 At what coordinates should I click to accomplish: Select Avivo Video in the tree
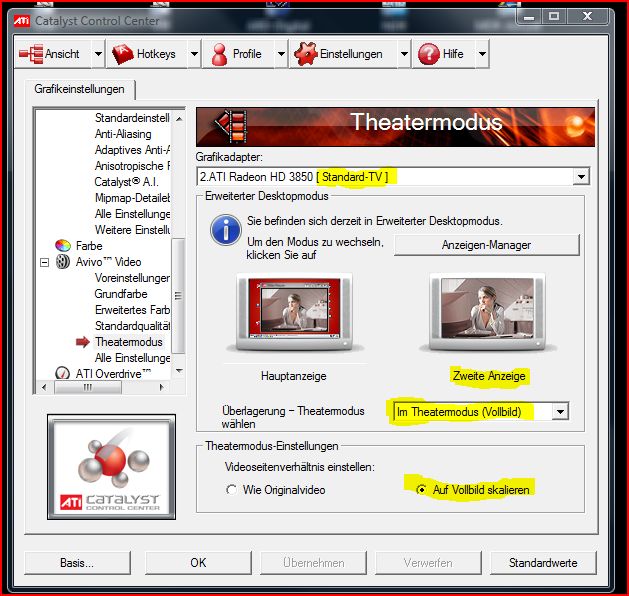click(x=108, y=262)
